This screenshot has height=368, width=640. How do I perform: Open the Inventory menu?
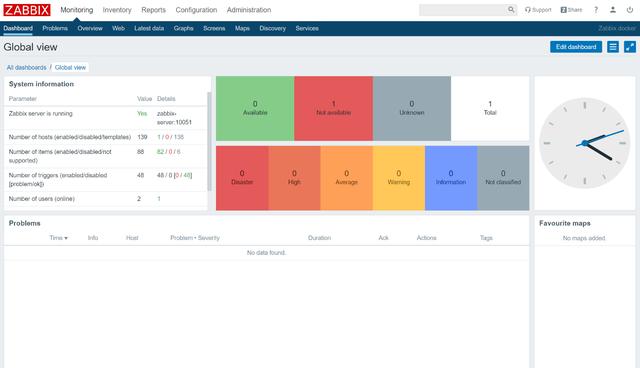coord(117,10)
